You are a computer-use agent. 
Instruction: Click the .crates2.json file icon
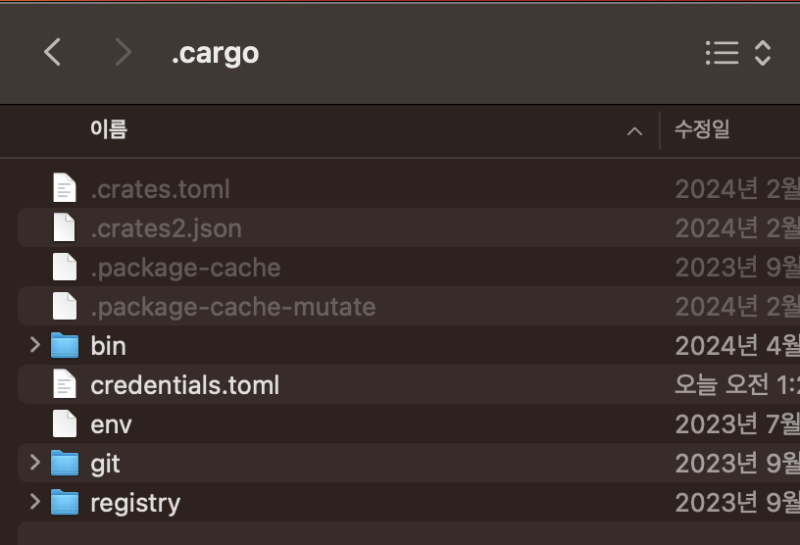point(65,228)
